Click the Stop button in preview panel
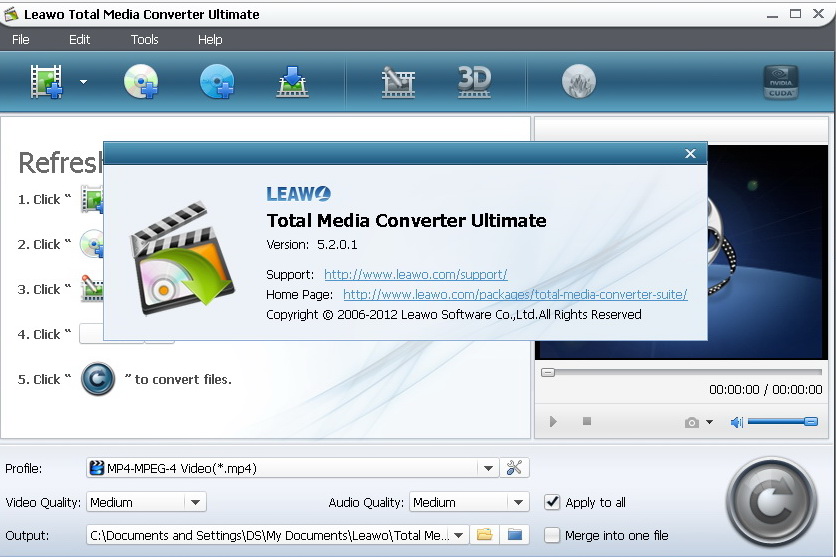 [x=587, y=421]
